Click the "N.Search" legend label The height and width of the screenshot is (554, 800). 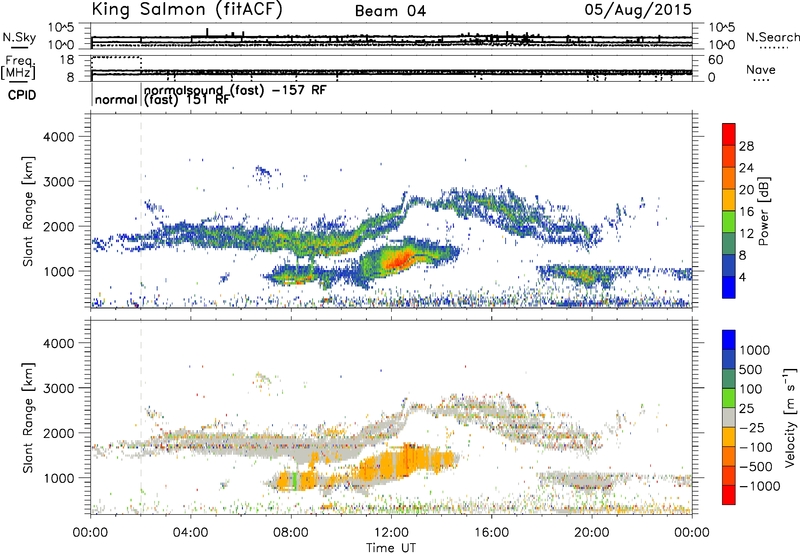772,37
